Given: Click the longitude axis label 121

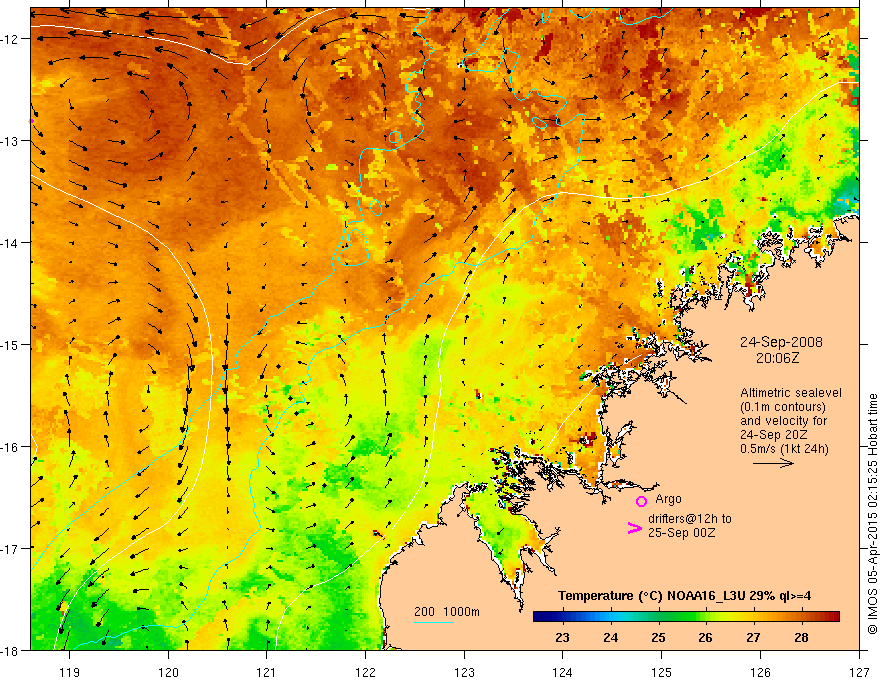Looking at the screenshot, I should 267,672.
